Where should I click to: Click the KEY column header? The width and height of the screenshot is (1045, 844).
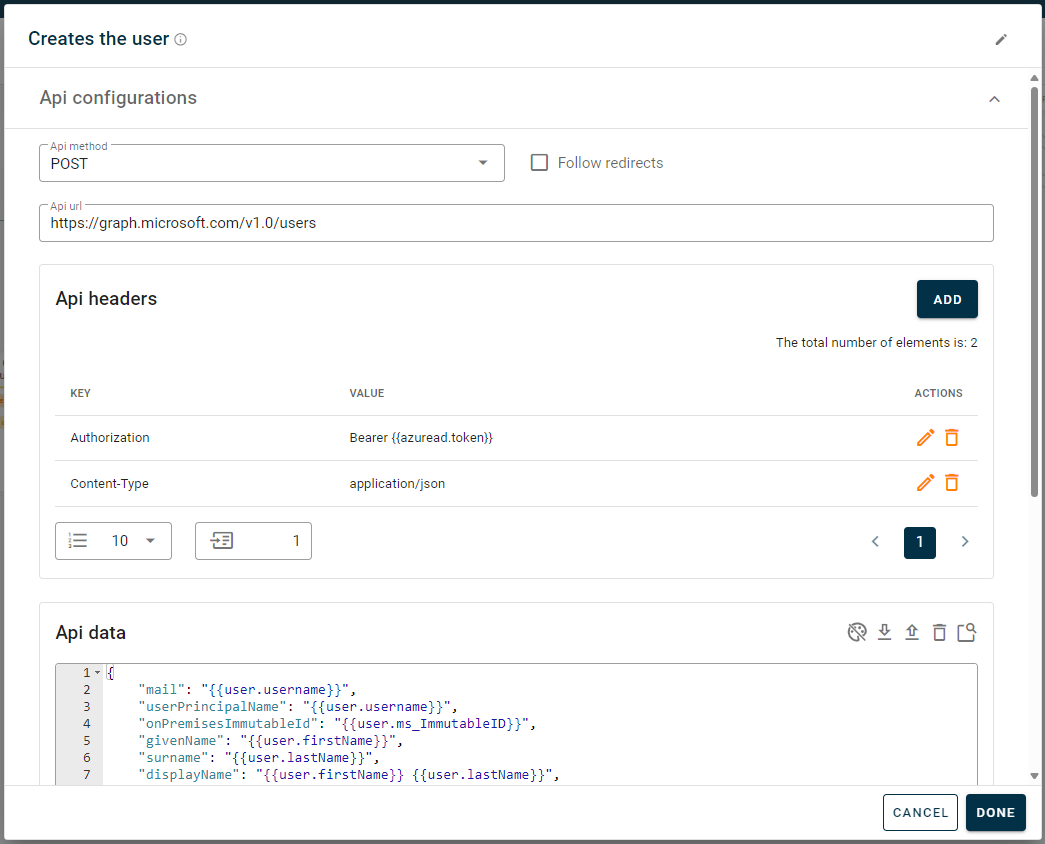[x=80, y=393]
